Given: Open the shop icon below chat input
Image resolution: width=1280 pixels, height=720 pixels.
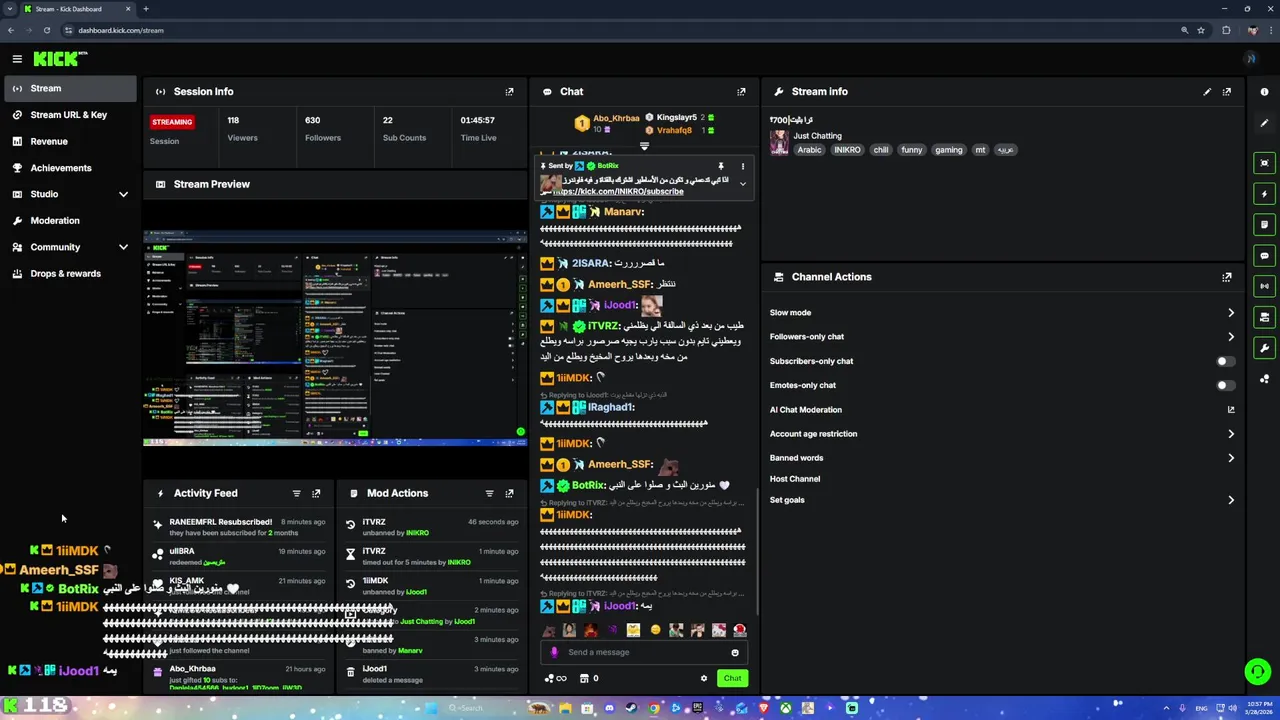Looking at the screenshot, I should pyautogui.click(x=584, y=678).
